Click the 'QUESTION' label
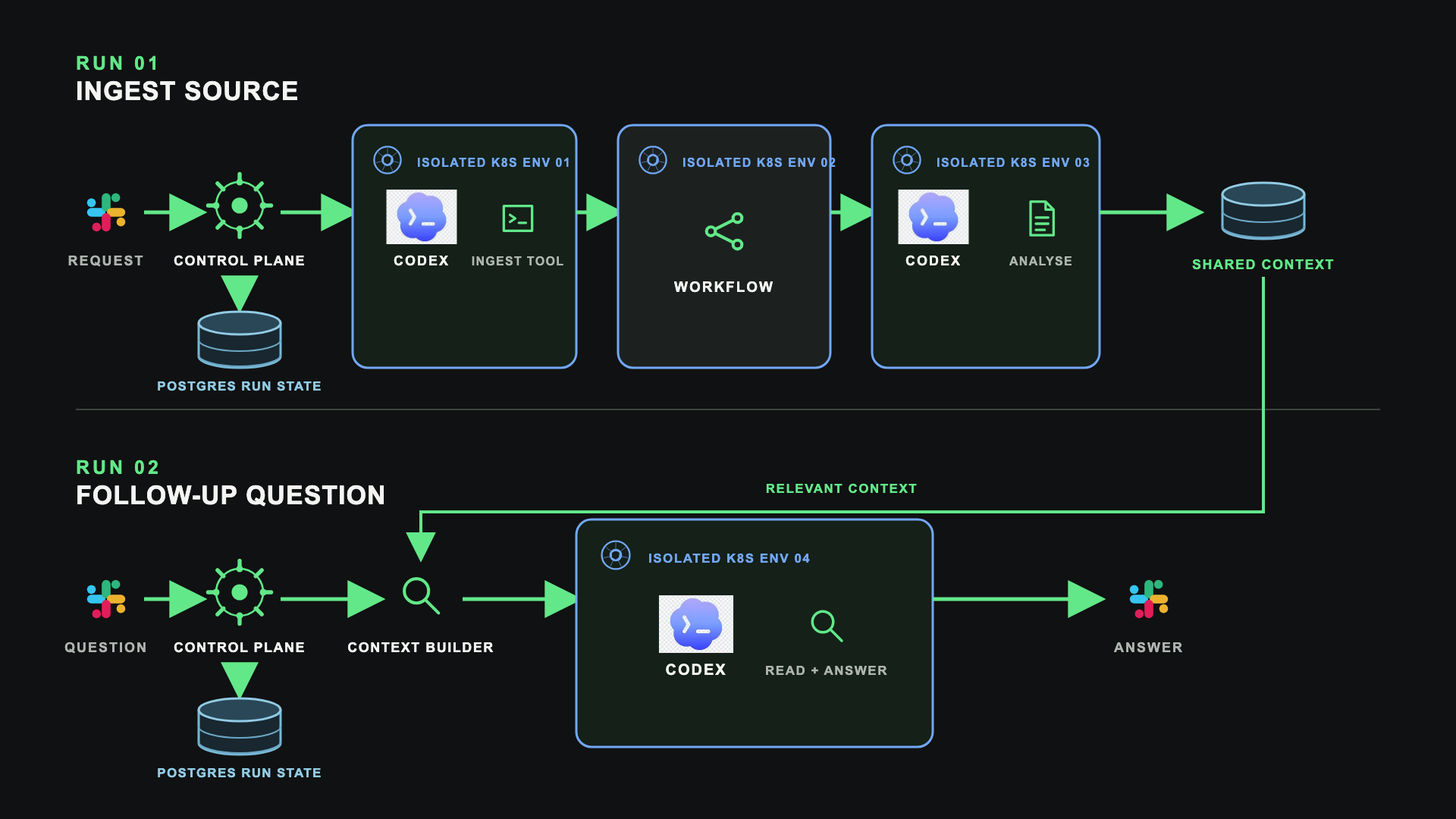The height and width of the screenshot is (819, 1456). [x=105, y=647]
